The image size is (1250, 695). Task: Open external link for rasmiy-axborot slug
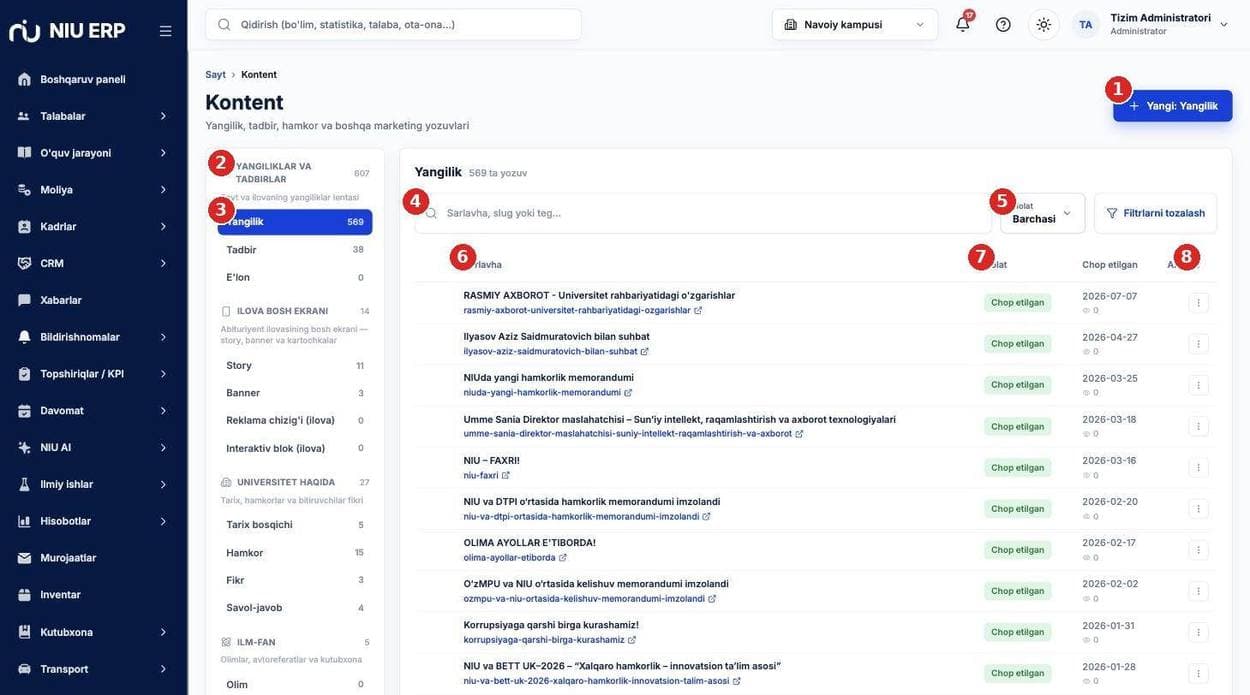click(698, 310)
